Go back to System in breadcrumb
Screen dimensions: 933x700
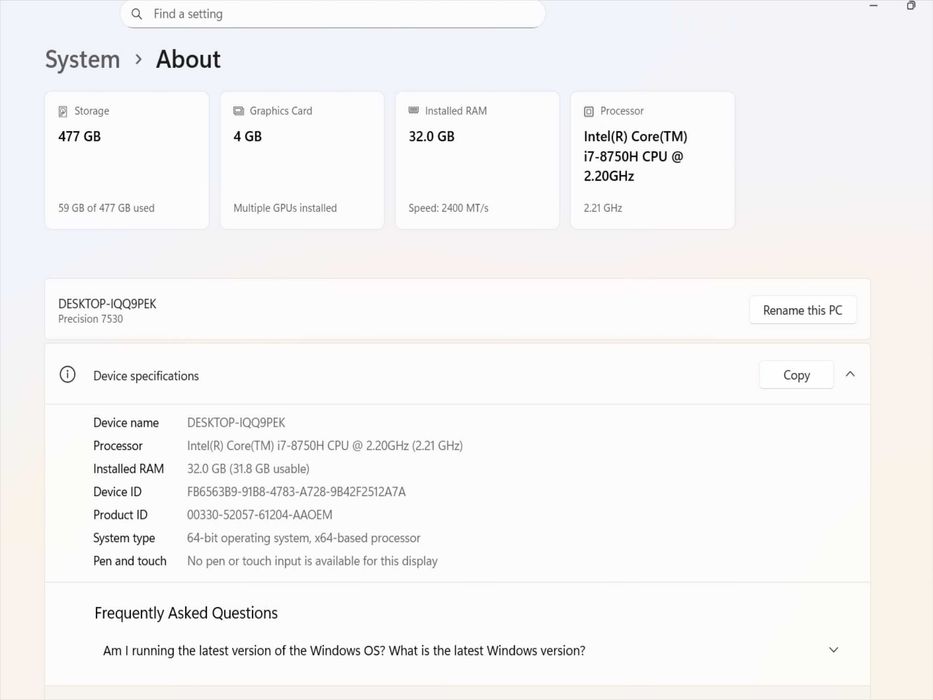(83, 60)
